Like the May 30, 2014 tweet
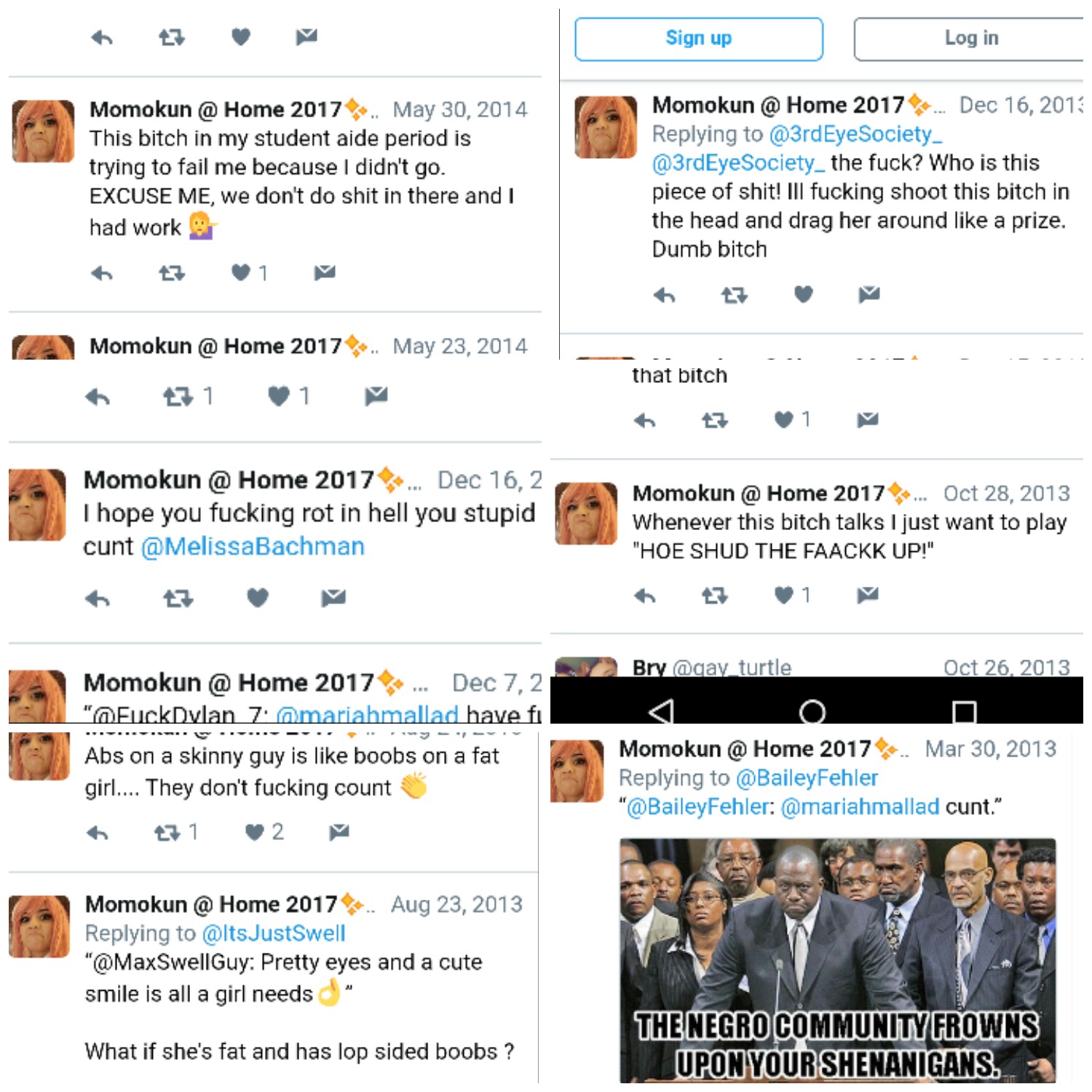This screenshot has width=1092, height=1092. pos(241,273)
